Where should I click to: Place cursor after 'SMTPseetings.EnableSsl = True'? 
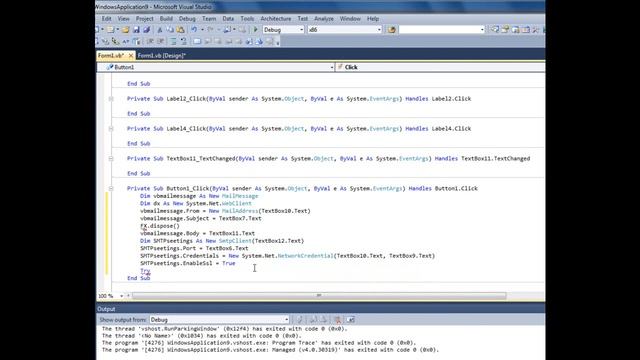[x=236, y=263]
